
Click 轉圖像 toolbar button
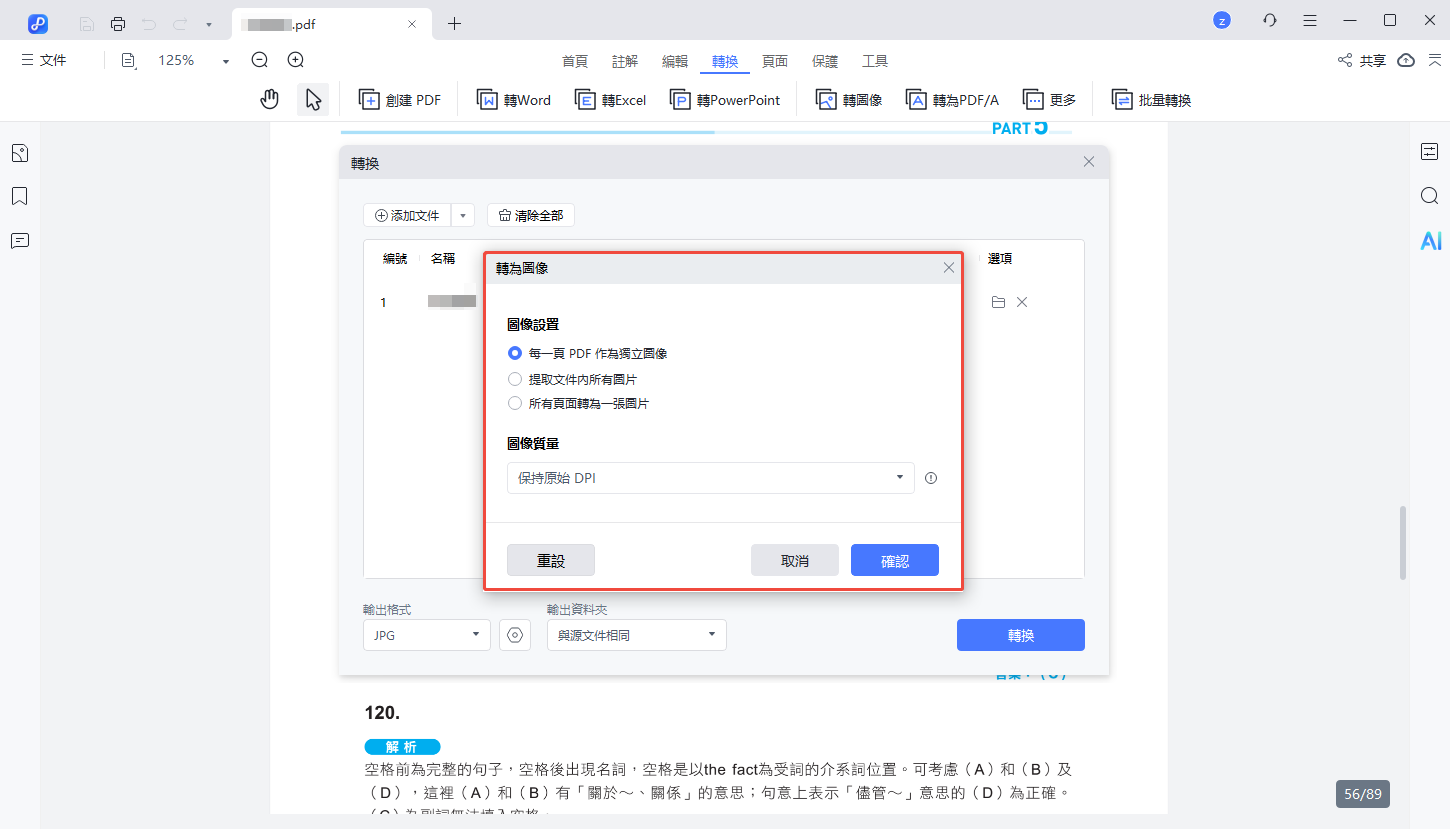pos(849,100)
